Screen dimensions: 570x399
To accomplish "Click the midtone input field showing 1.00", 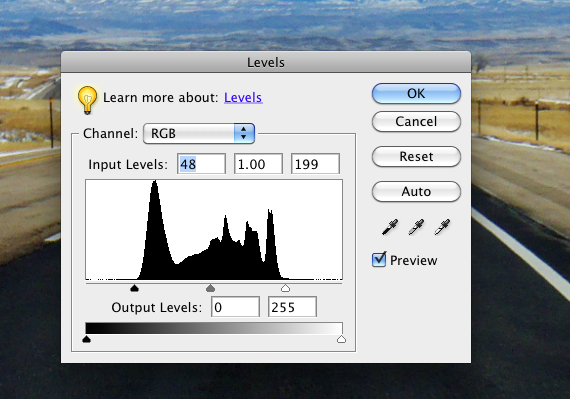I will point(258,164).
